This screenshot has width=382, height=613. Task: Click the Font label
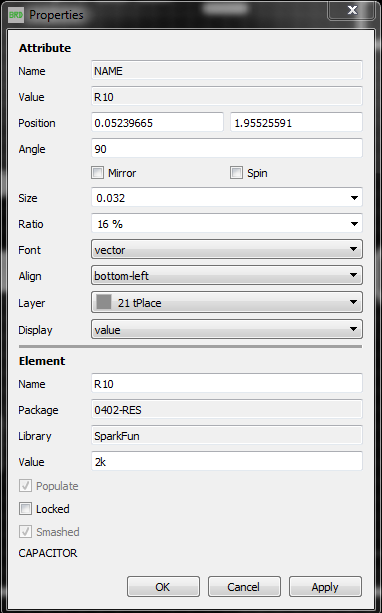click(29, 250)
